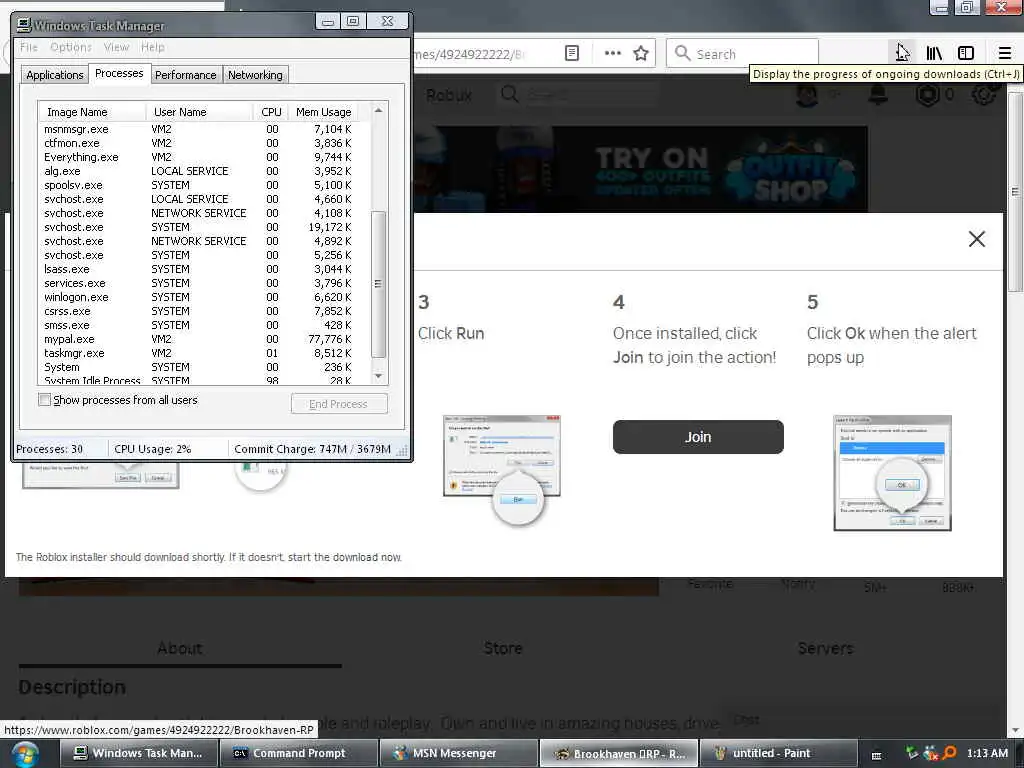Switch to the Performance tab
Image resolution: width=1024 pixels, height=768 pixels.
click(x=185, y=74)
